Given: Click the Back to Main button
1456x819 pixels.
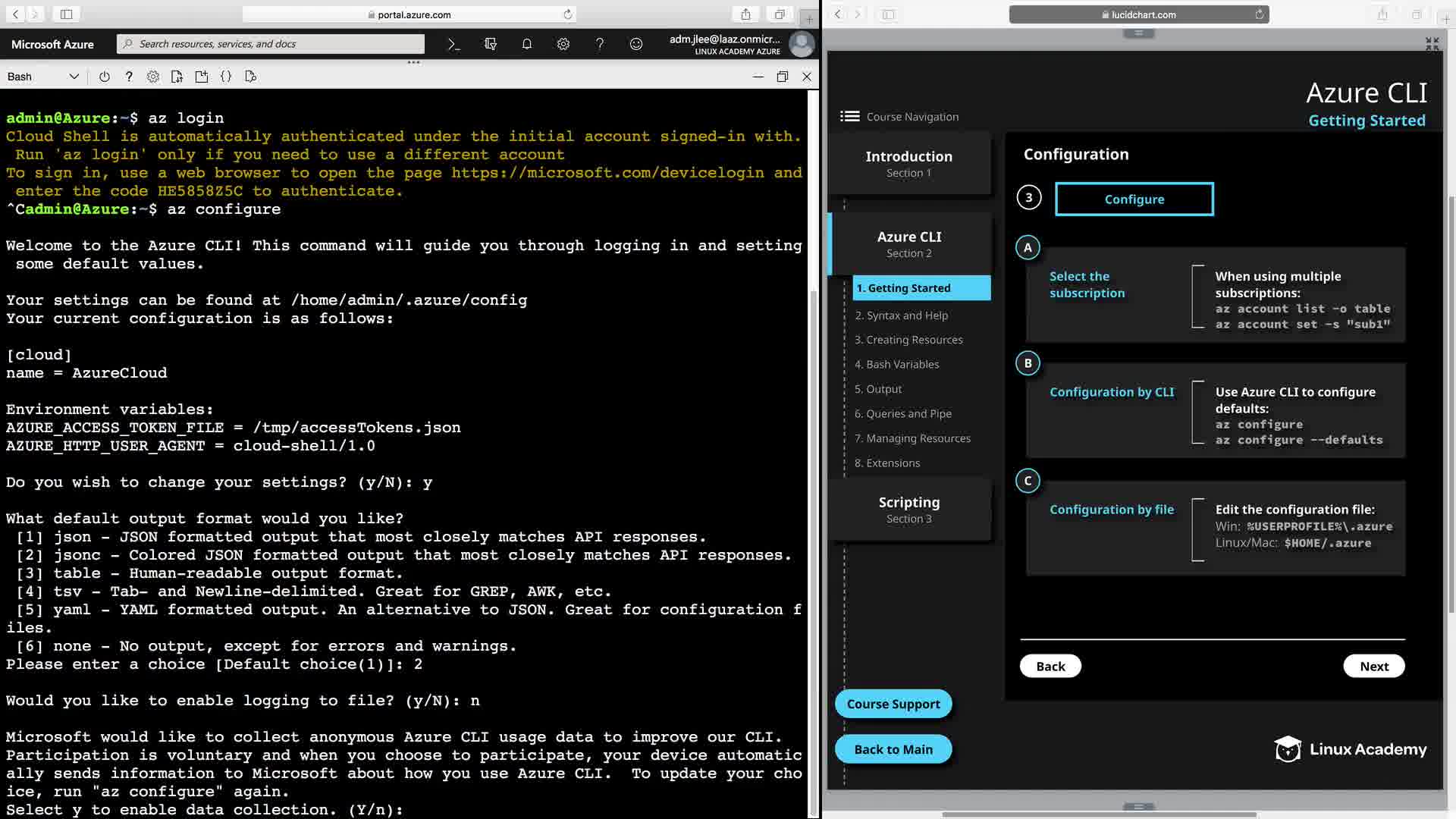Looking at the screenshot, I should (893, 749).
